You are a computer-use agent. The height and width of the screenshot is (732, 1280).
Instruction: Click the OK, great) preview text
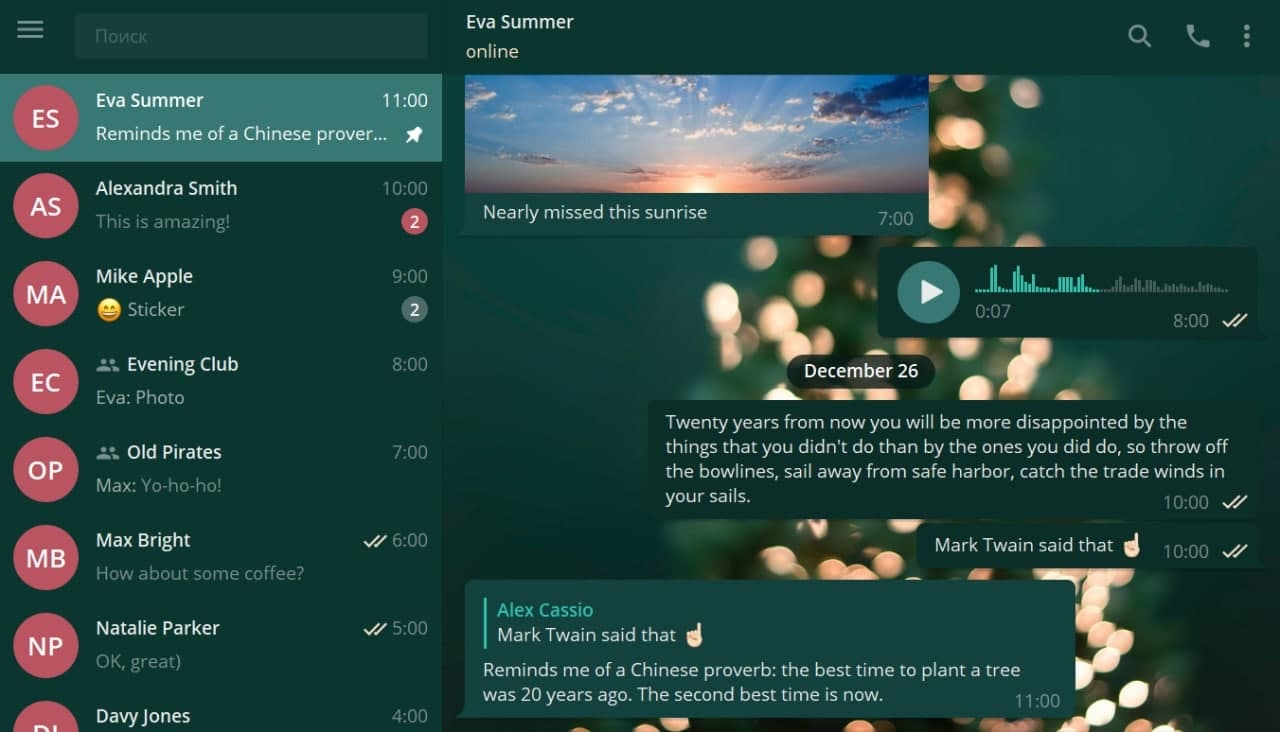[138, 661]
